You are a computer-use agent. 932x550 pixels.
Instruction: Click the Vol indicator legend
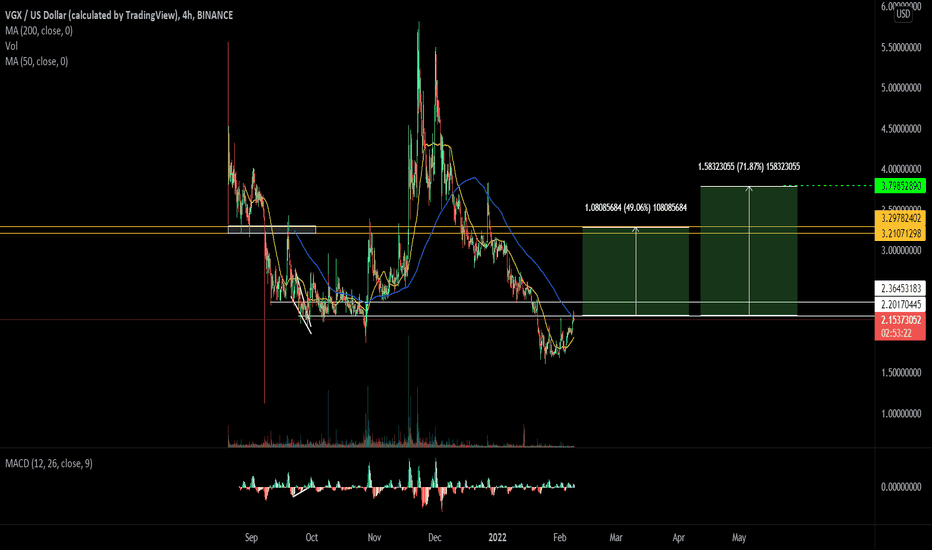click(x=11, y=46)
